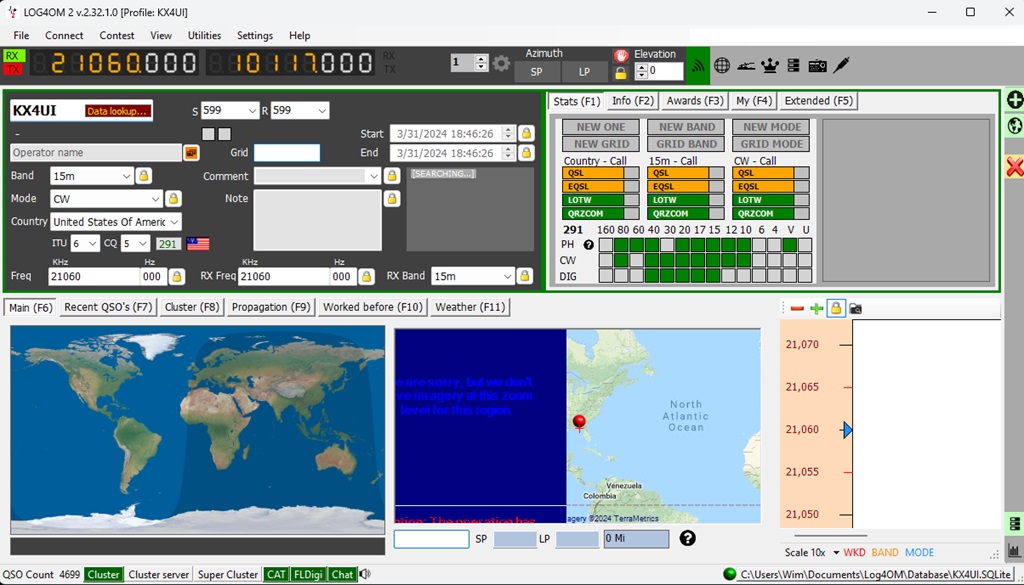Screen dimensions: 1024x585
Task: Click the band map camera folder icon
Action: coord(855,308)
